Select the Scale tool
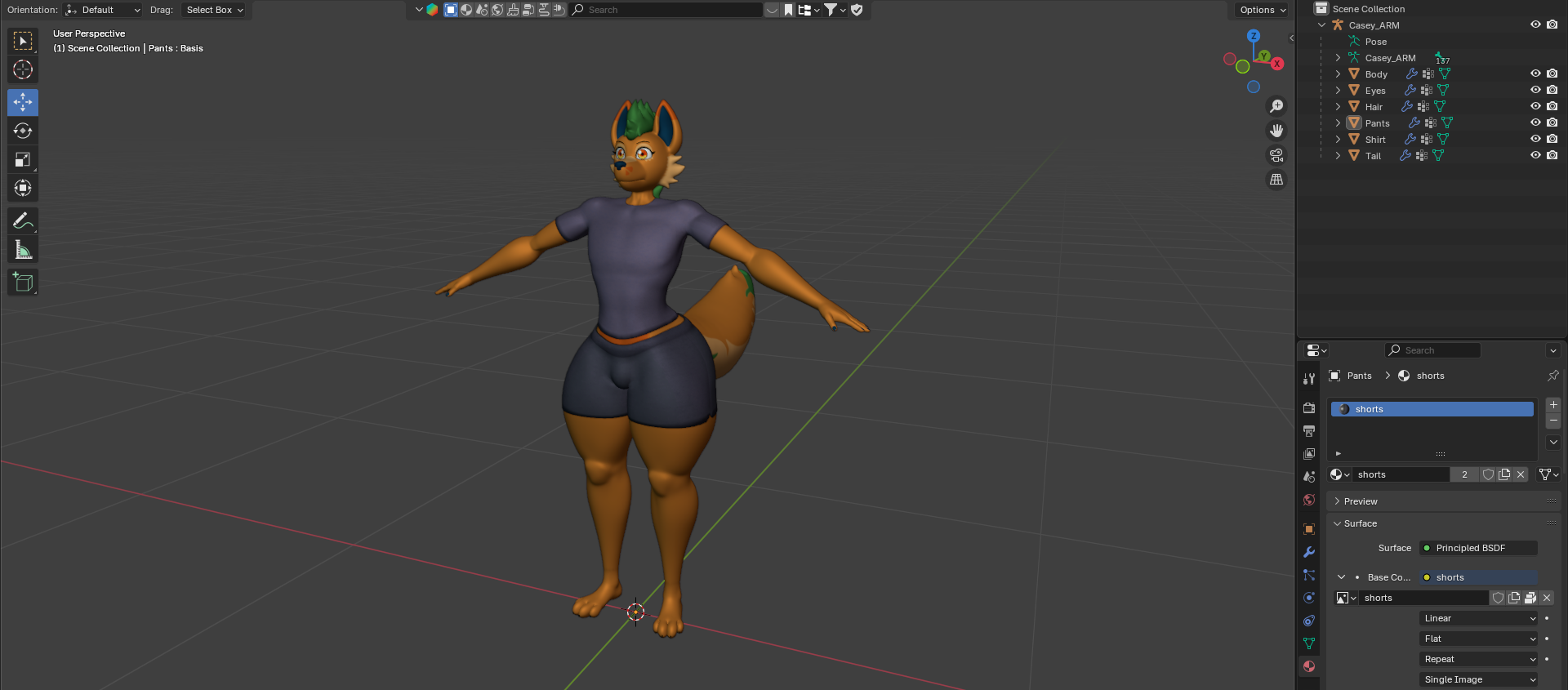This screenshot has width=1568, height=690. [23, 159]
